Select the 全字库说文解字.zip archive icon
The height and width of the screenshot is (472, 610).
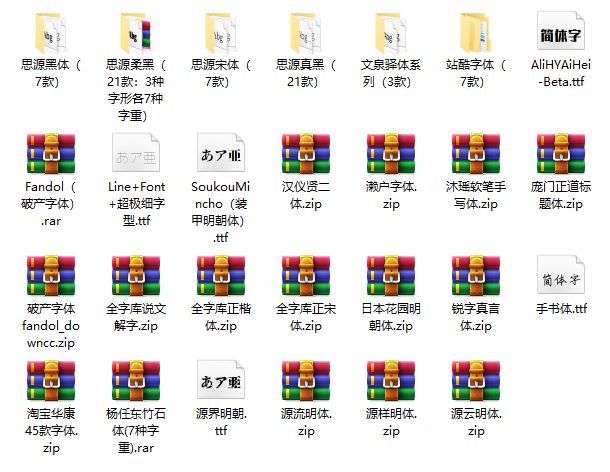136,275
